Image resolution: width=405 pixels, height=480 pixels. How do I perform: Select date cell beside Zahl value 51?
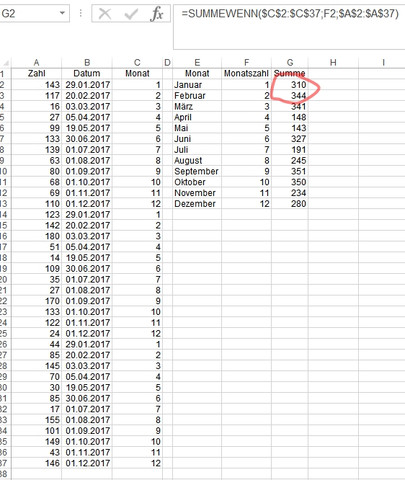pos(87,247)
